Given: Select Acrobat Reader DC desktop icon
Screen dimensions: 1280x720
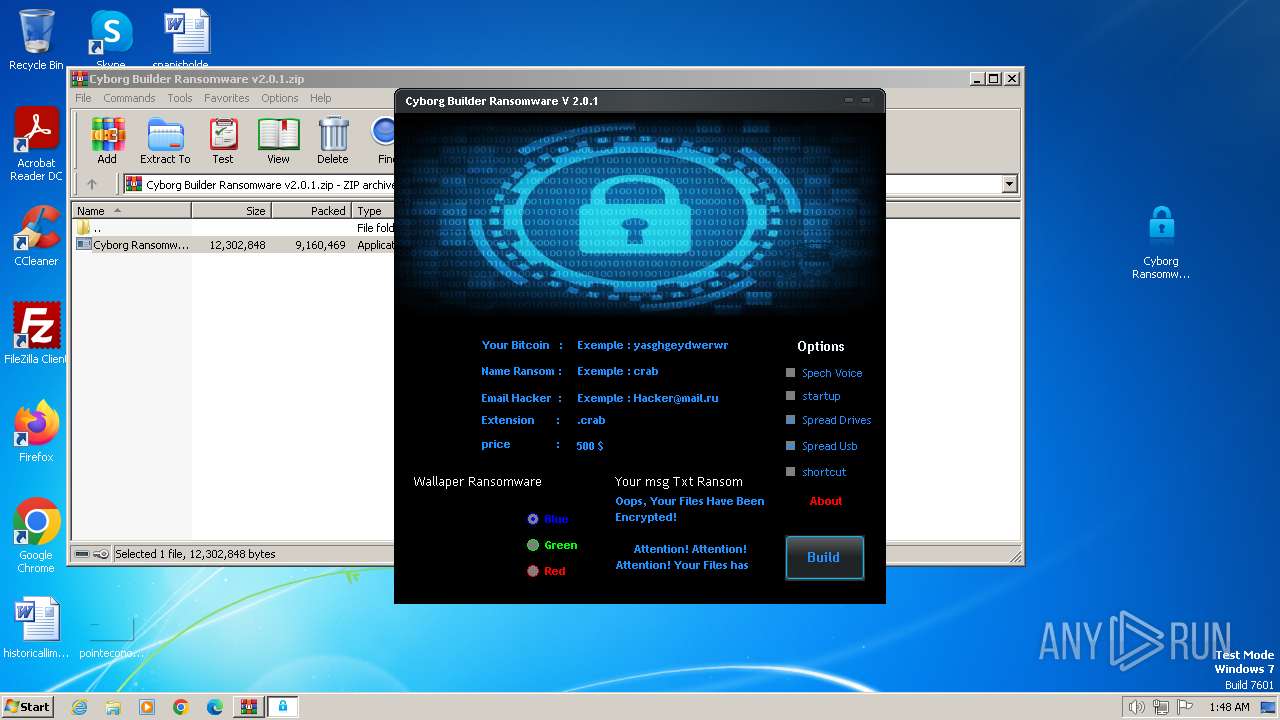Looking at the screenshot, I should (x=36, y=144).
